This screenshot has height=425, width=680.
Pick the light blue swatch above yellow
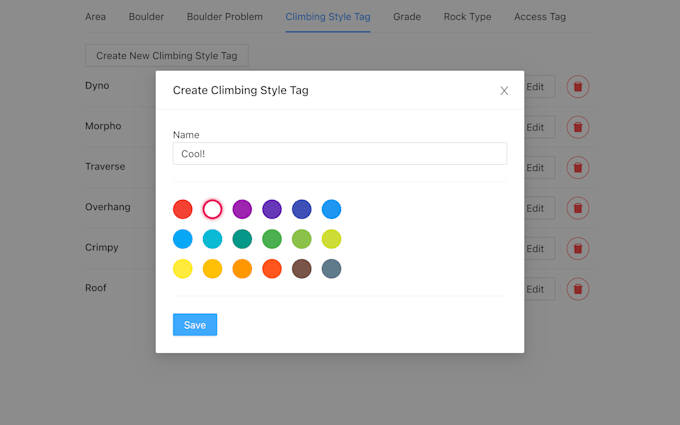[x=183, y=239]
